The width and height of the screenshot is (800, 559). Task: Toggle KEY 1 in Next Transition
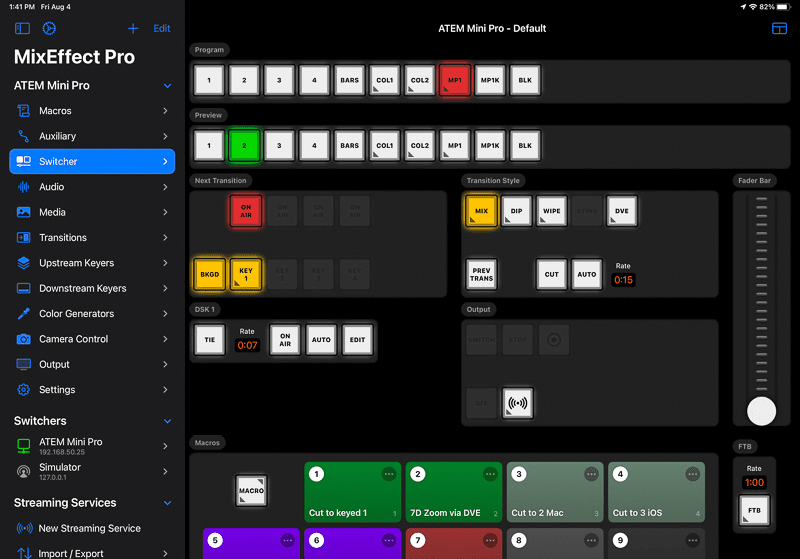tap(246, 274)
